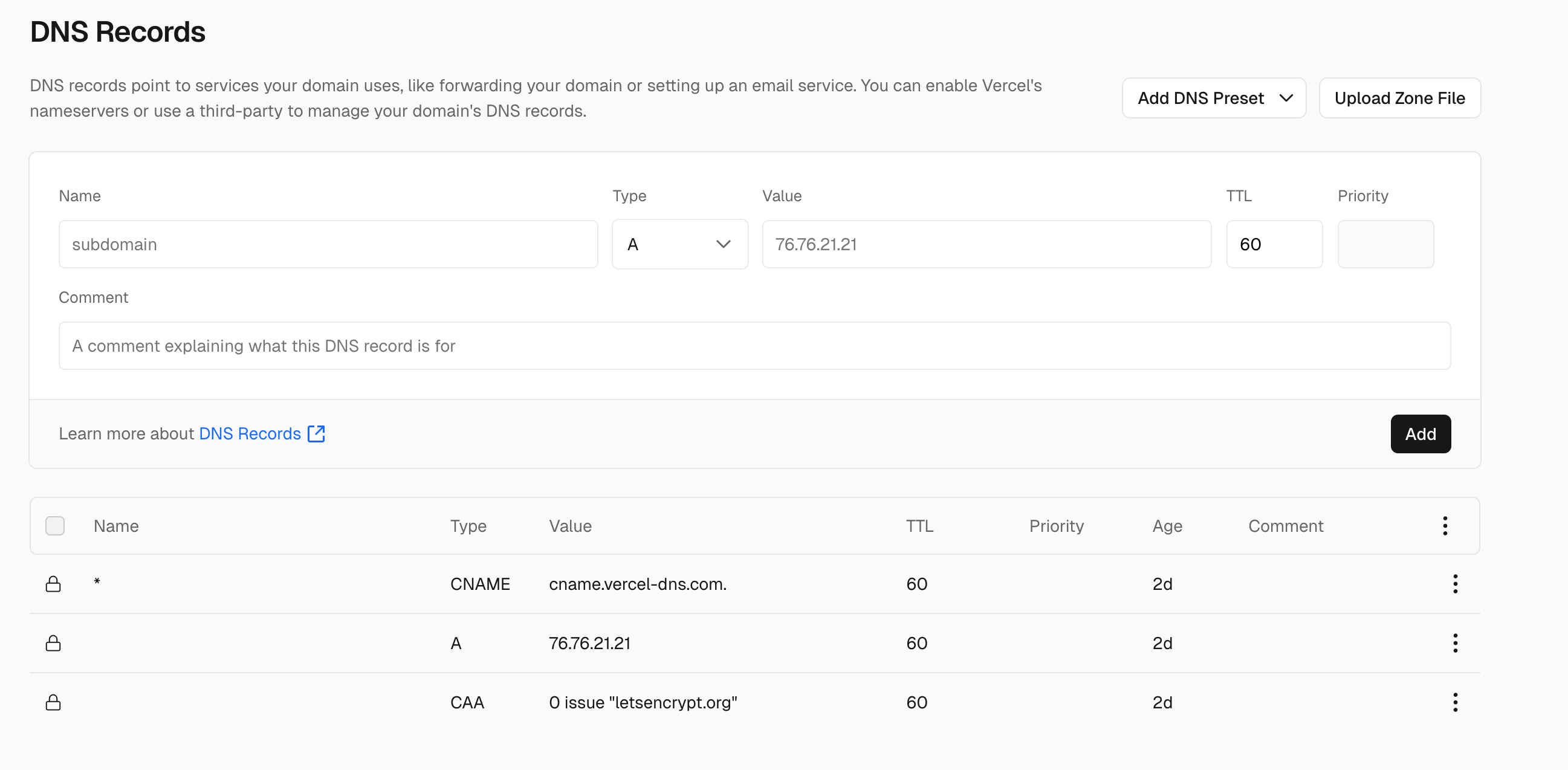Open the Add DNS Preset dropdown
This screenshot has width=1568, height=770.
tap(1214, 98)
